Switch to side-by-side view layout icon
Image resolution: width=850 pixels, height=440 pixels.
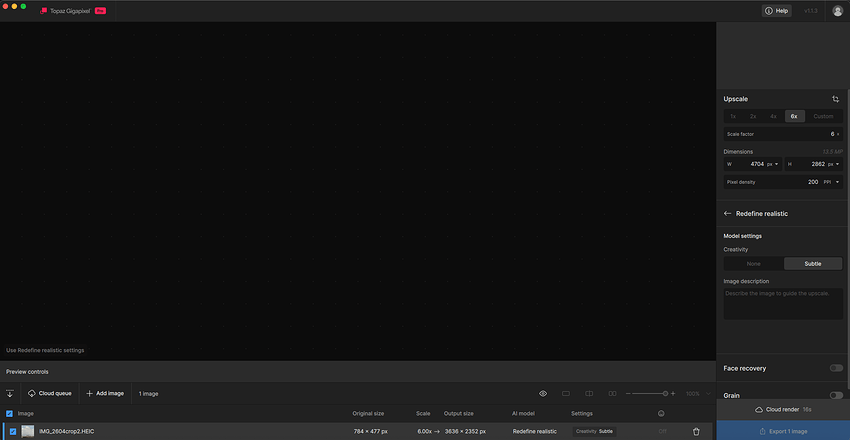[613, 393]
